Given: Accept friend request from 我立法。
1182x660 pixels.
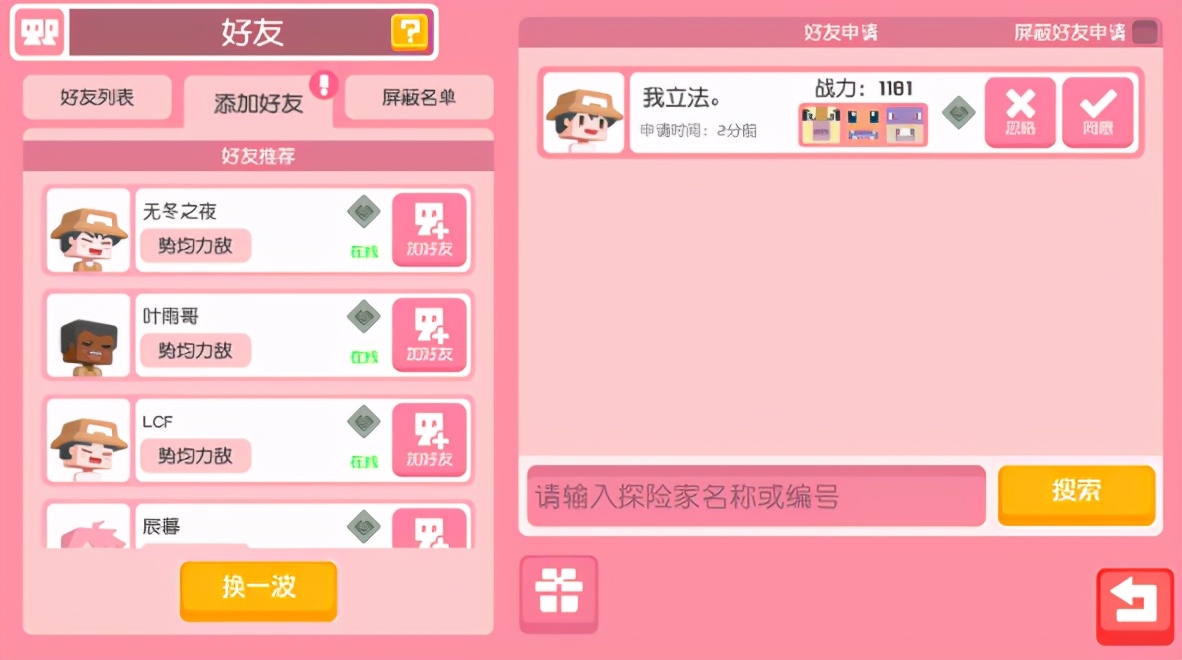Looking at the screenshot, I should [x=1098, y=112].
